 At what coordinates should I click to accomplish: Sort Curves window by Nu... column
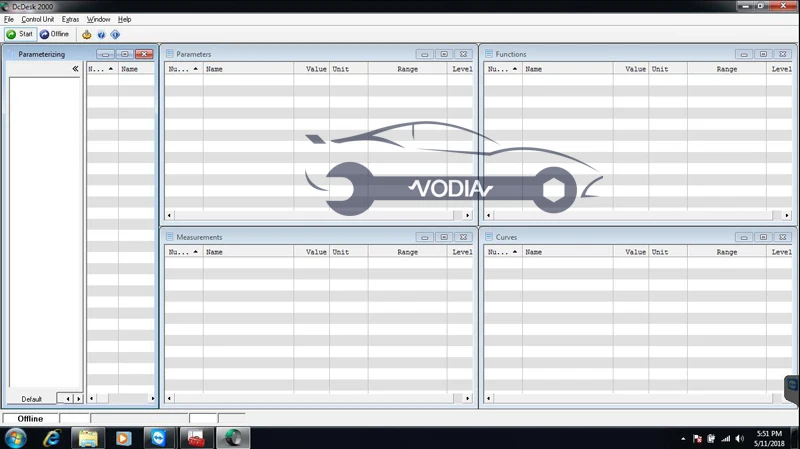[503, 252]
